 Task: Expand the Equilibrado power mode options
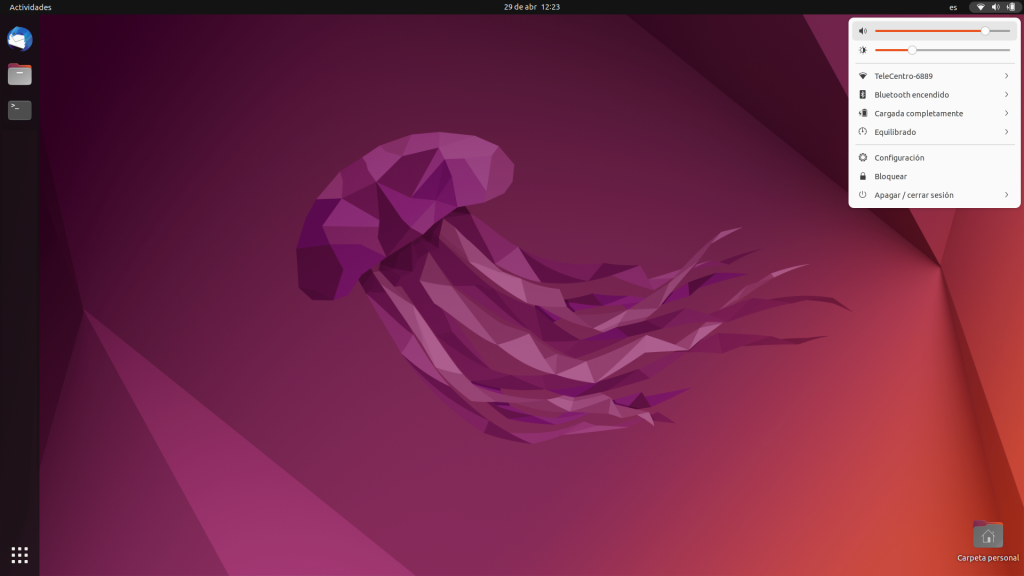1006,131
